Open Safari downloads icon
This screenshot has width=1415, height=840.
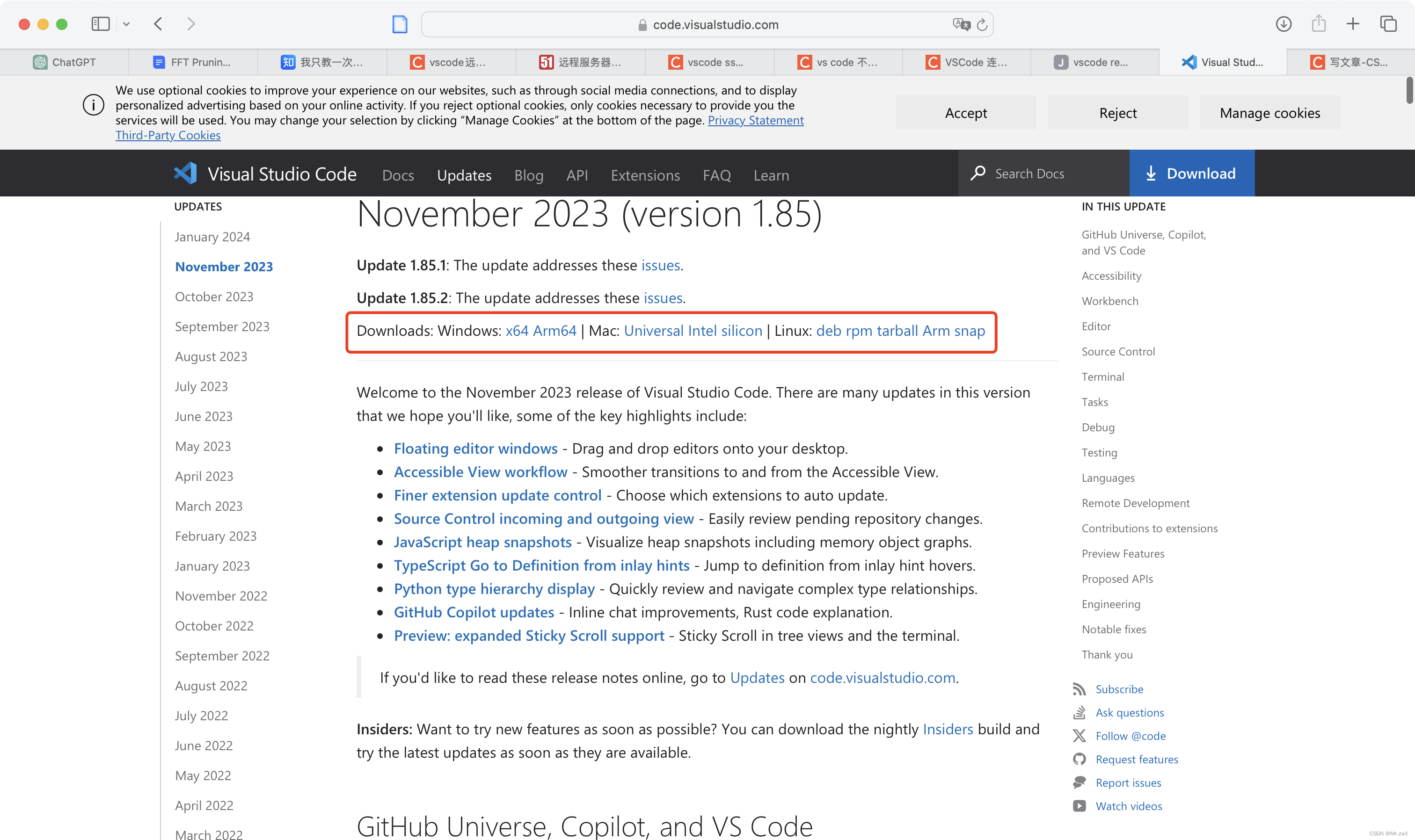[1284, 24]
